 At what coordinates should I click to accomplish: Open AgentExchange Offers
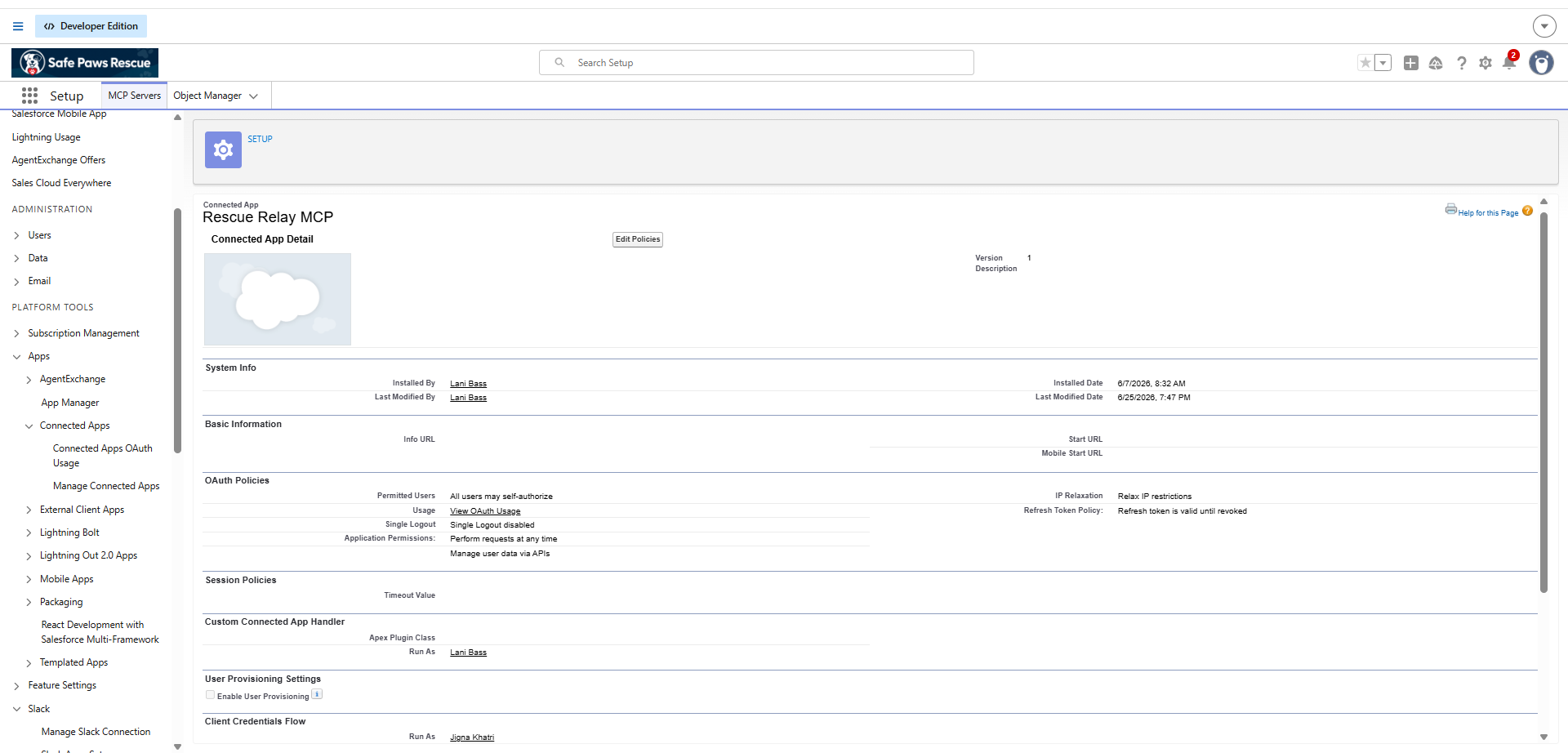(59, 160)
